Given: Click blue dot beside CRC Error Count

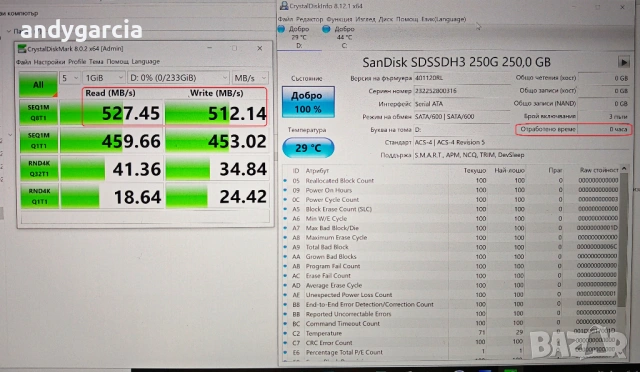Looking at the screenshot, I should [x=285, y=343].
